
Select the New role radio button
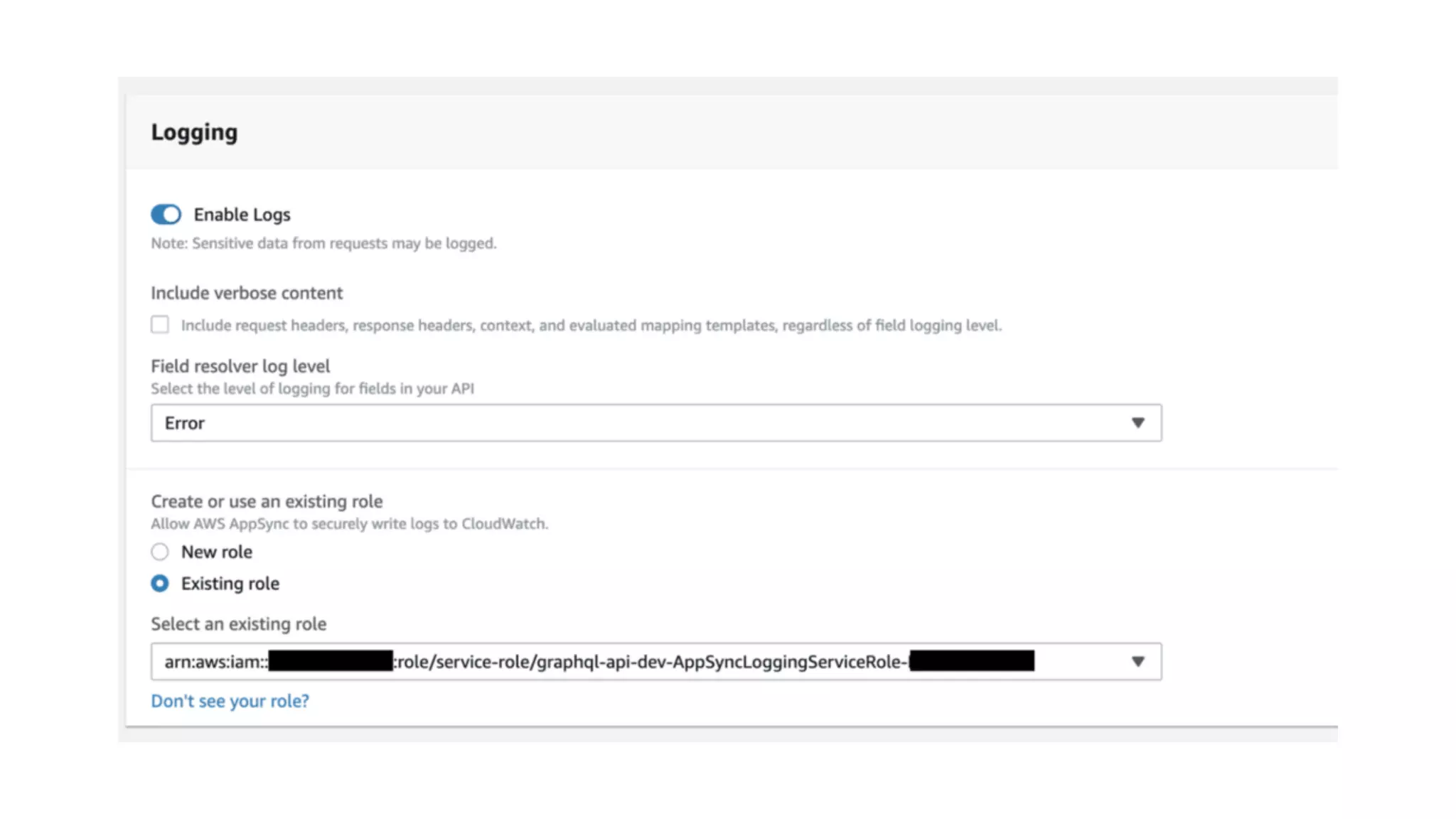[160, 552]
